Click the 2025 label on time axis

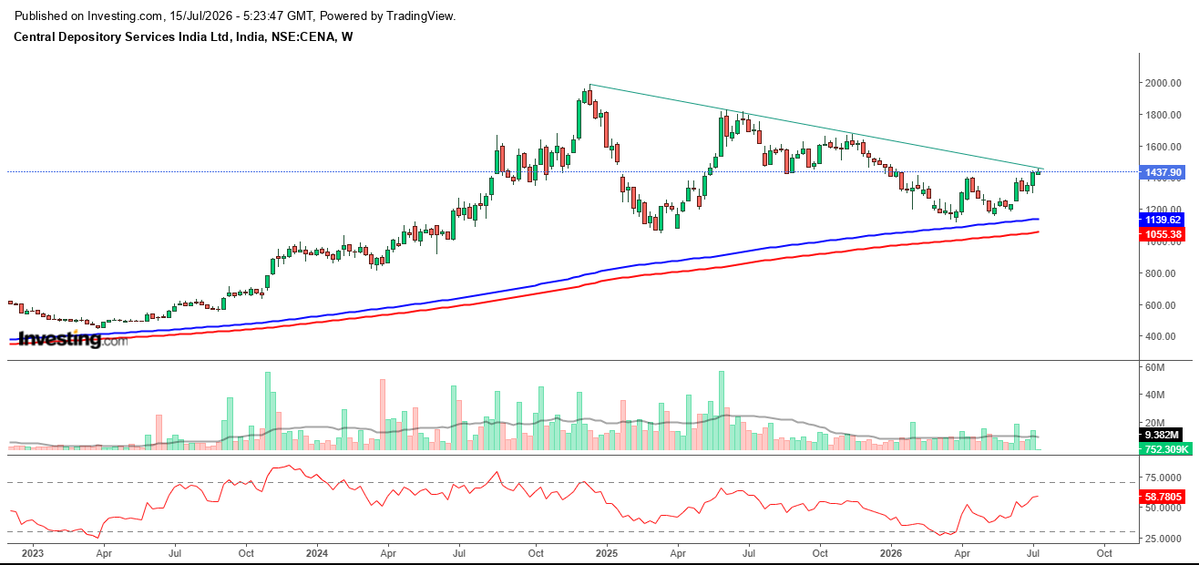606,552
